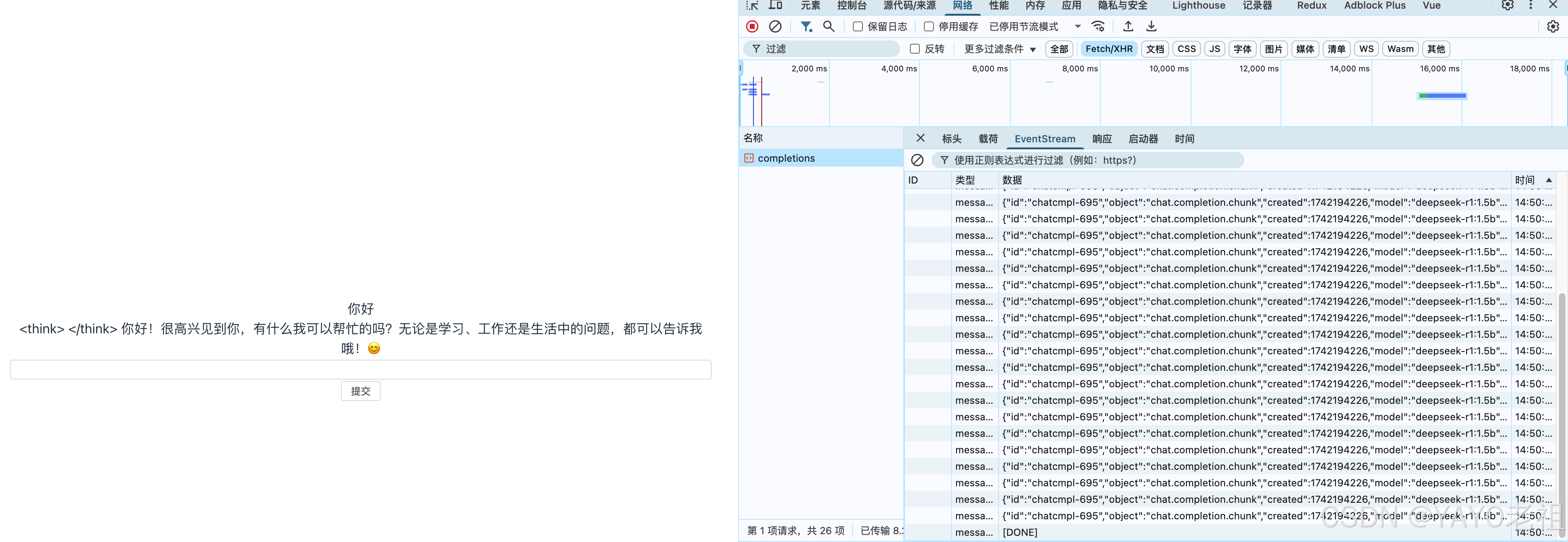Click the 提交 button
The image size is (1568, 542).
tap(360, 391)
